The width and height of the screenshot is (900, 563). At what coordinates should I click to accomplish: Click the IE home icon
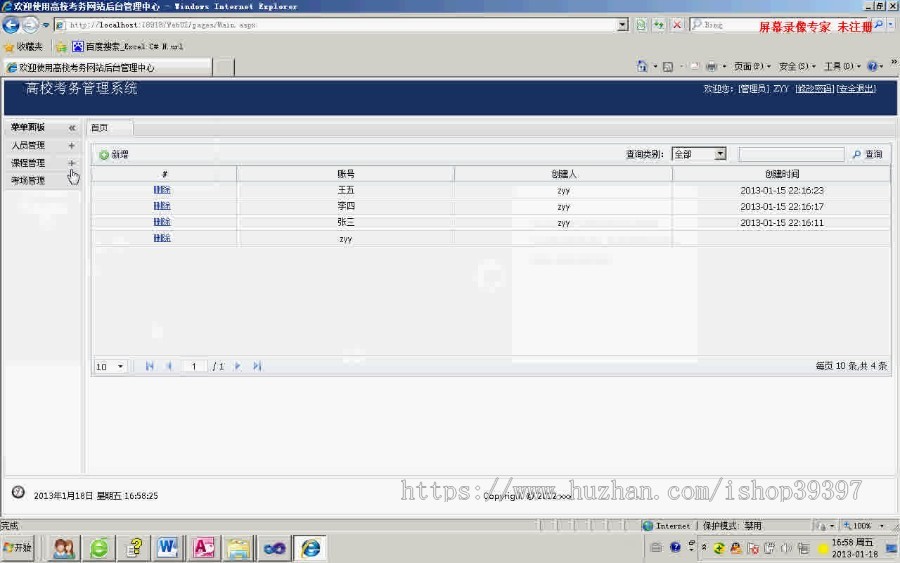click(x=642, y=67)
